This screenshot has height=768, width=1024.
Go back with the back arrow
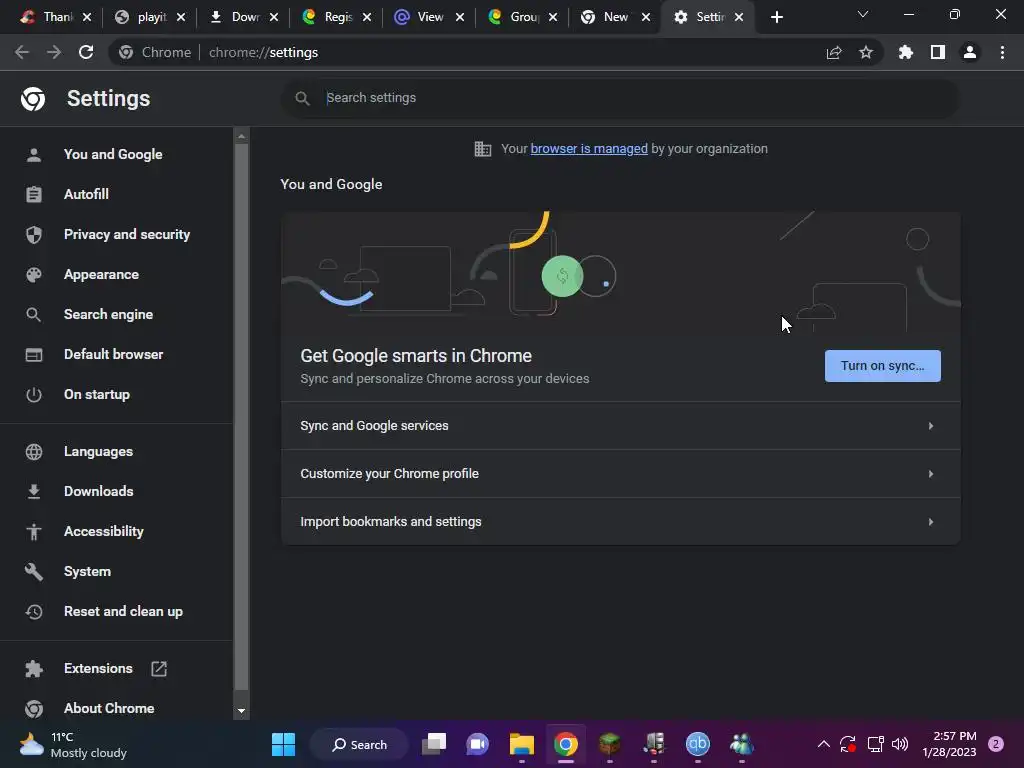22,52
